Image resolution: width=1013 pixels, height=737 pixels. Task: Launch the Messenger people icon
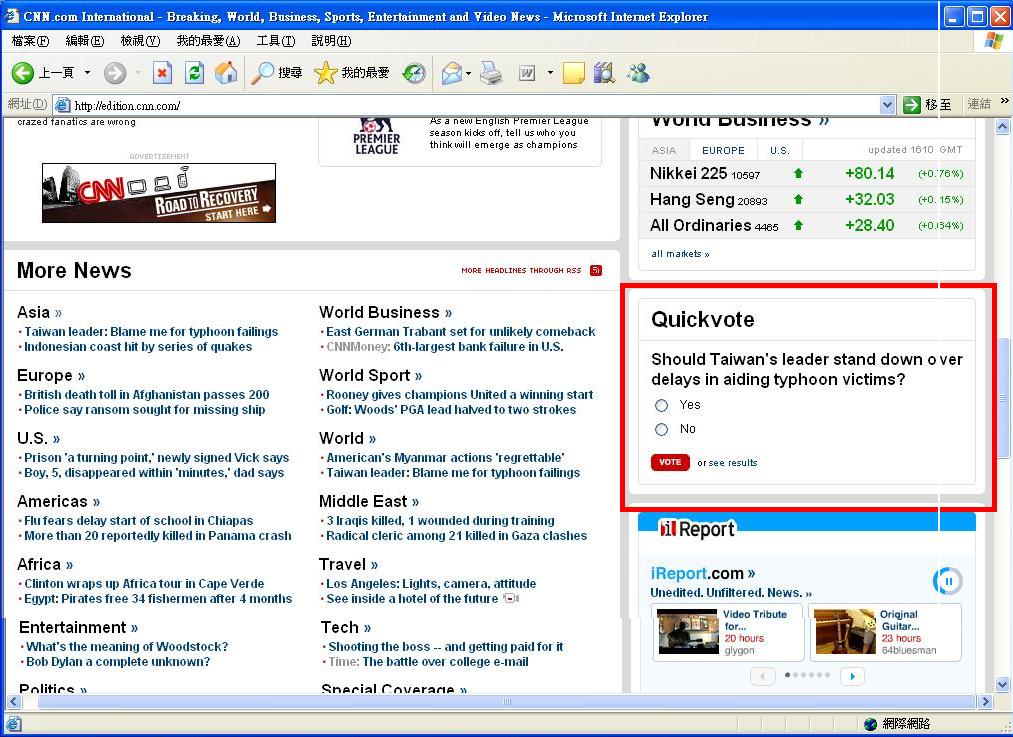tap(638, 73)
